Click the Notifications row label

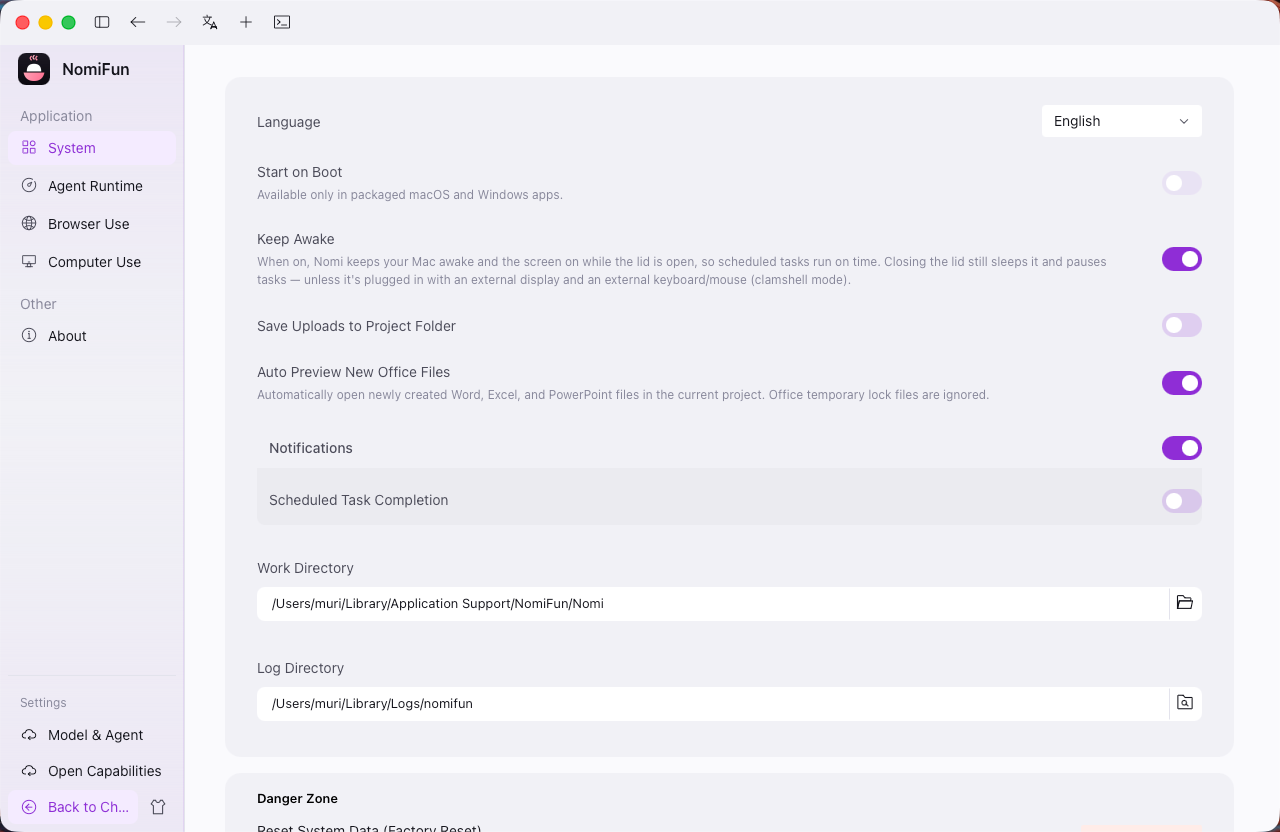pos(311,448)
